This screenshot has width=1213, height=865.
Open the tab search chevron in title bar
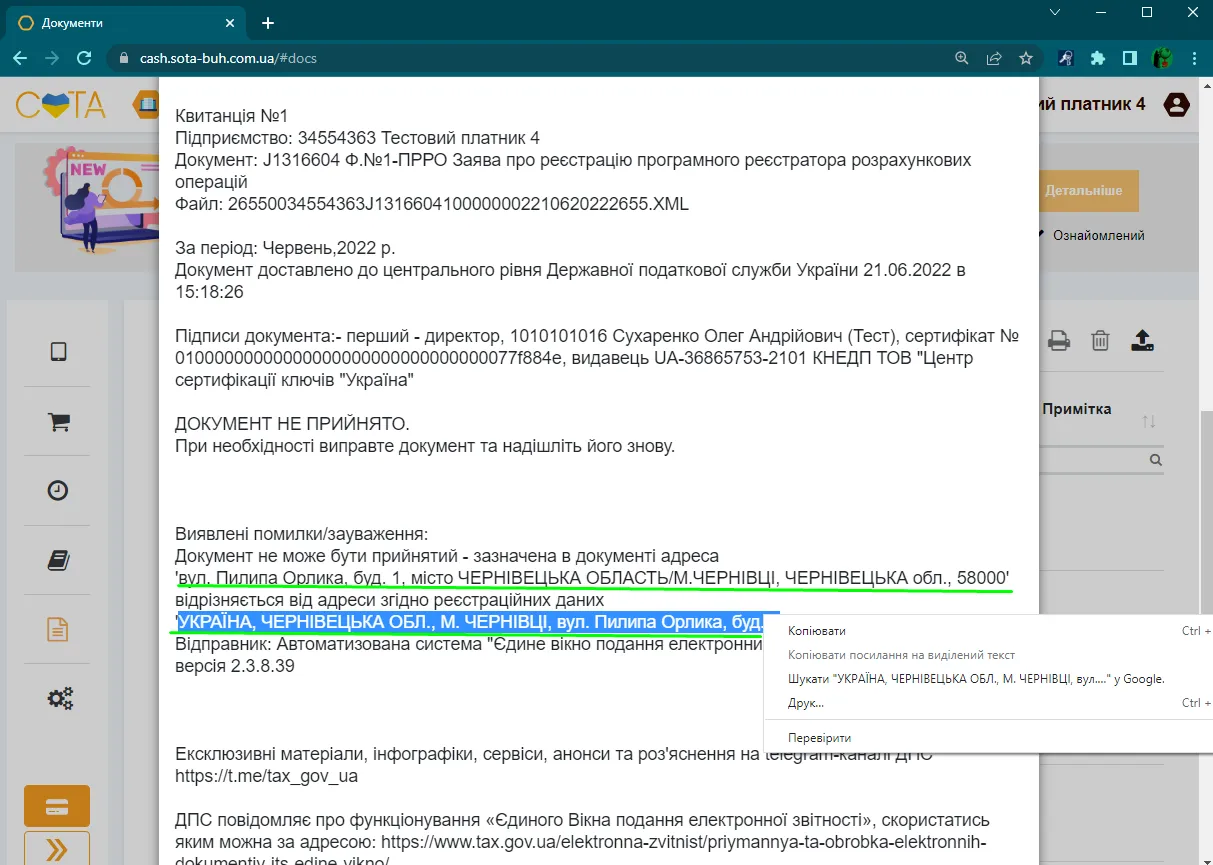(x=1054, y=12)
